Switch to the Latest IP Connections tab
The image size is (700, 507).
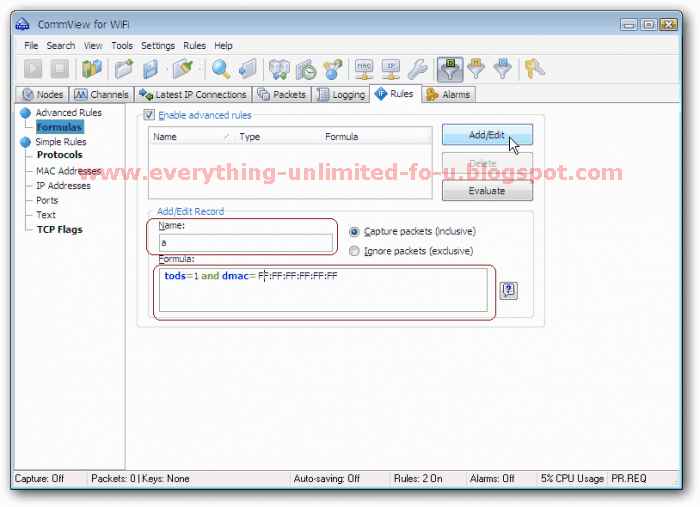click(x=193, y=95)
